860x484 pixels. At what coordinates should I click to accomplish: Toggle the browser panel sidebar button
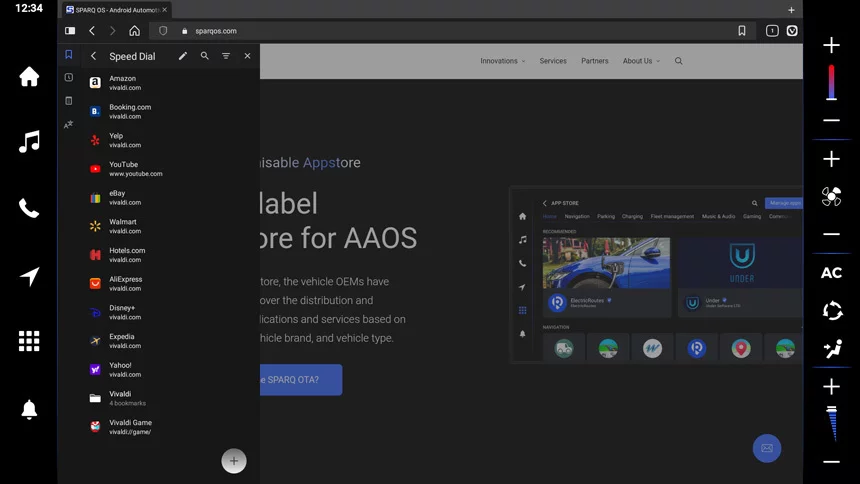tap(70, 31)
